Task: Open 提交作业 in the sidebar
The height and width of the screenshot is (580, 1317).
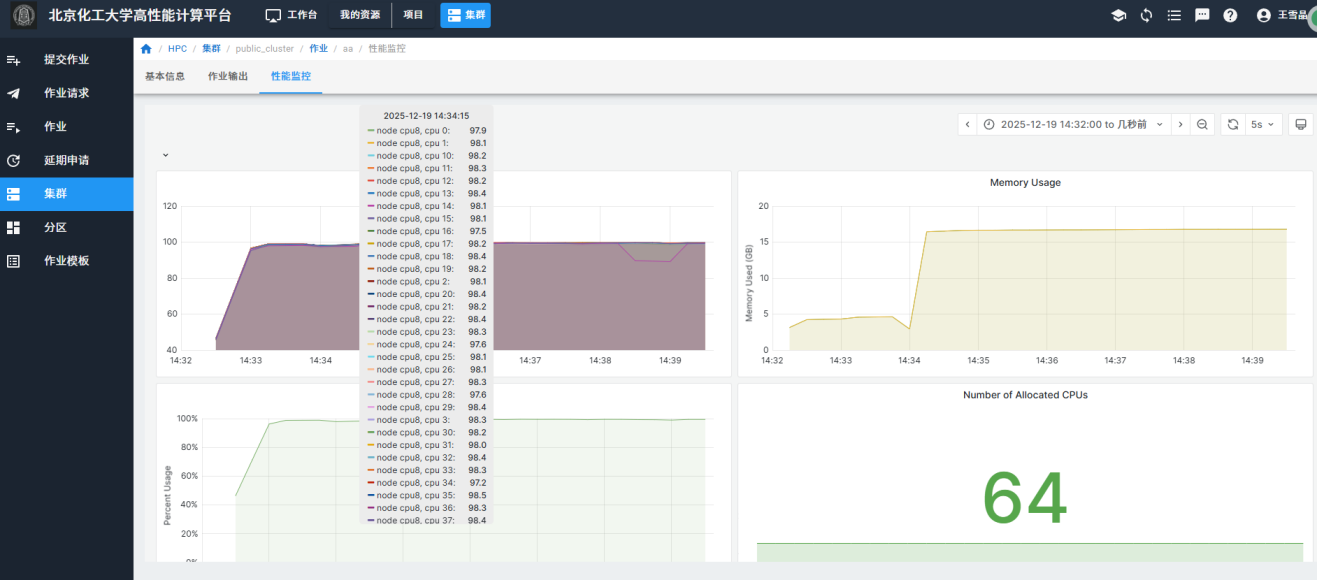Action: pos(66,60)
